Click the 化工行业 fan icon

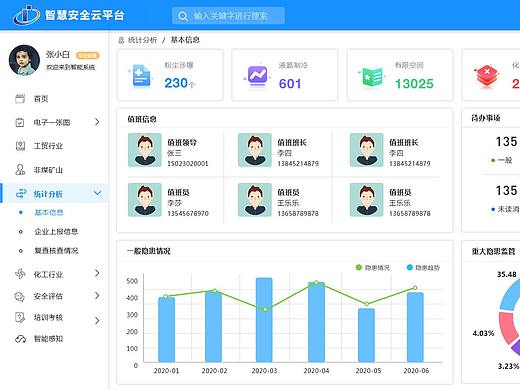tap(20, 274)
